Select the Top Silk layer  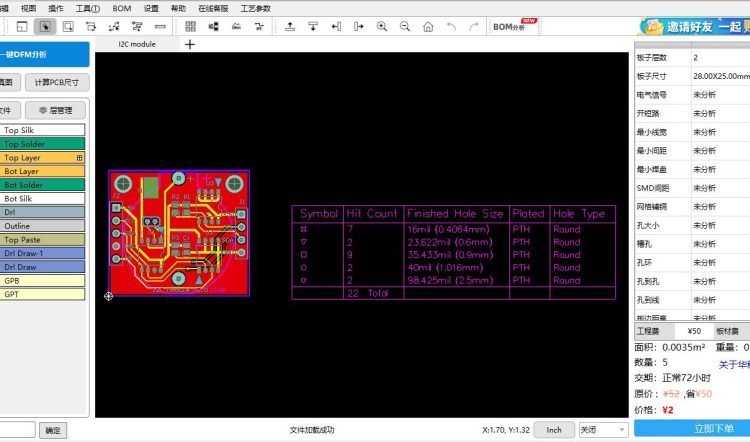[43, 130]
